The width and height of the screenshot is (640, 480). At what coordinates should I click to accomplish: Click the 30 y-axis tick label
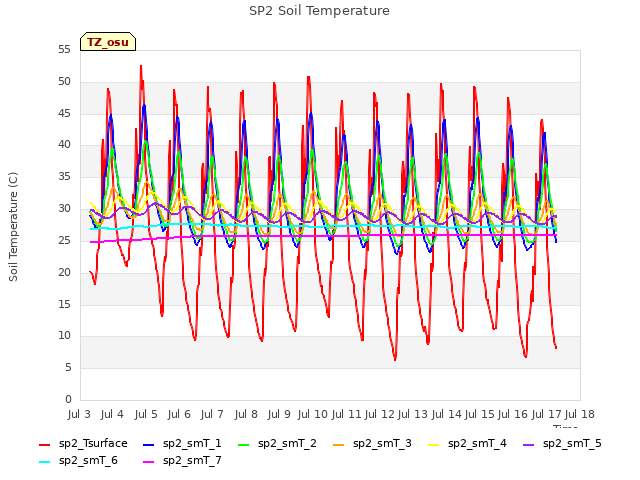point(64,209)
